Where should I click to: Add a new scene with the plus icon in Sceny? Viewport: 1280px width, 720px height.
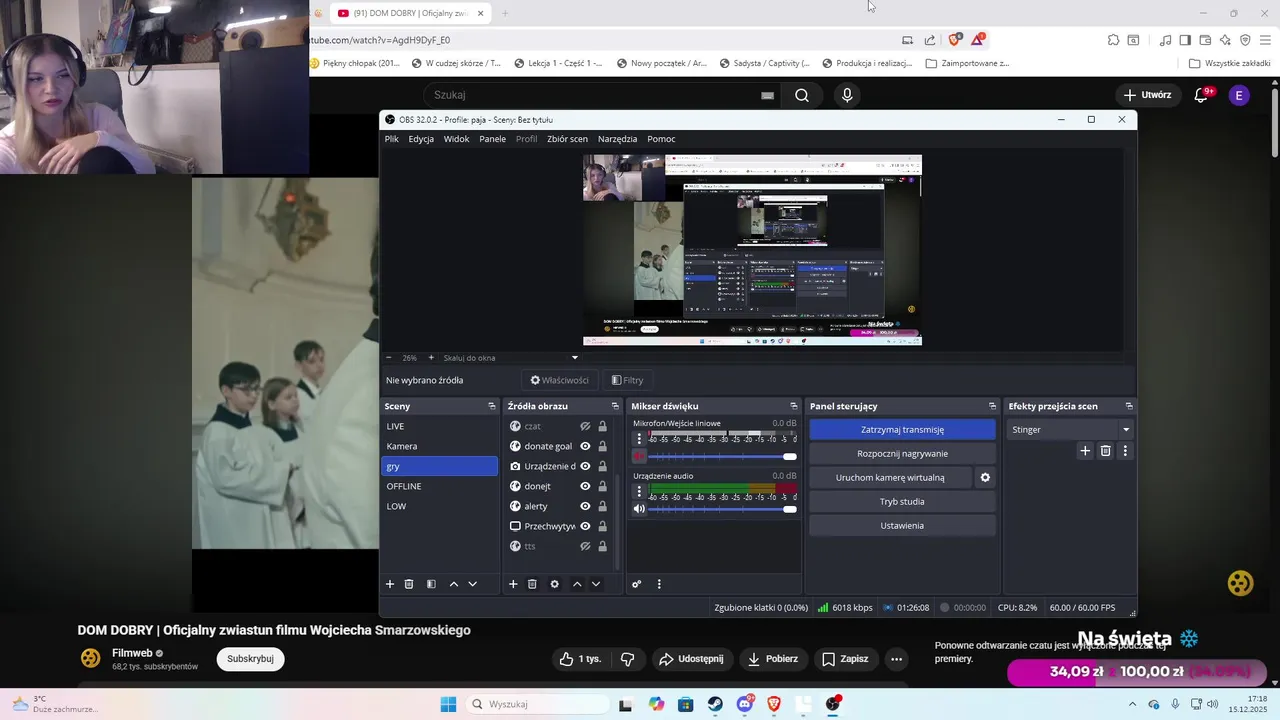point(390,584)
